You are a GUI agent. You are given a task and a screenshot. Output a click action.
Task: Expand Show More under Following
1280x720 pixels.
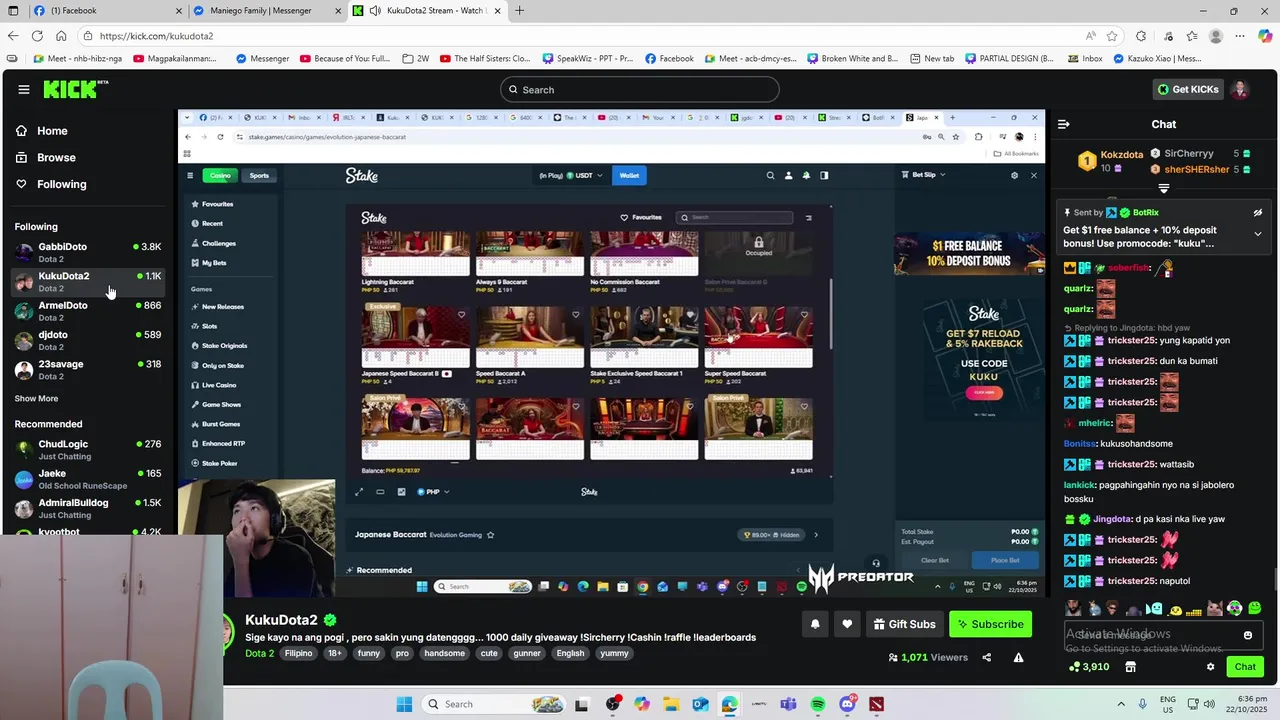pos(36,398)
